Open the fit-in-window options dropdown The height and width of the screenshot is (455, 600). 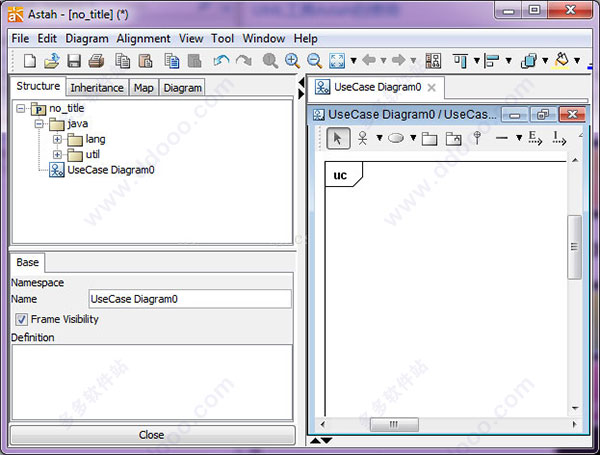354,60
